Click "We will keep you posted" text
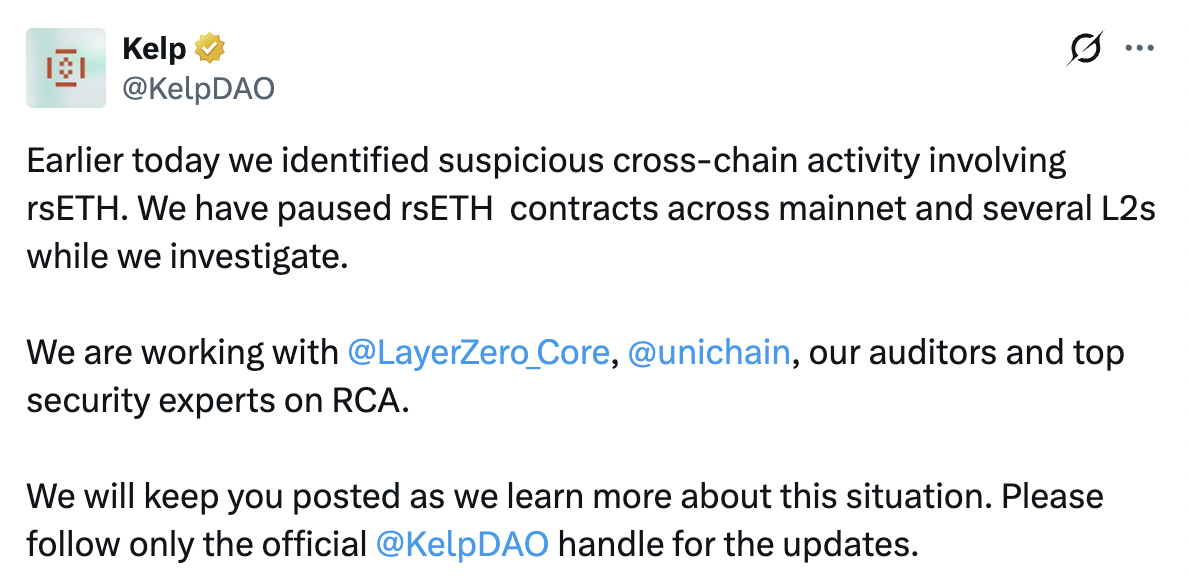 (213, 496)
